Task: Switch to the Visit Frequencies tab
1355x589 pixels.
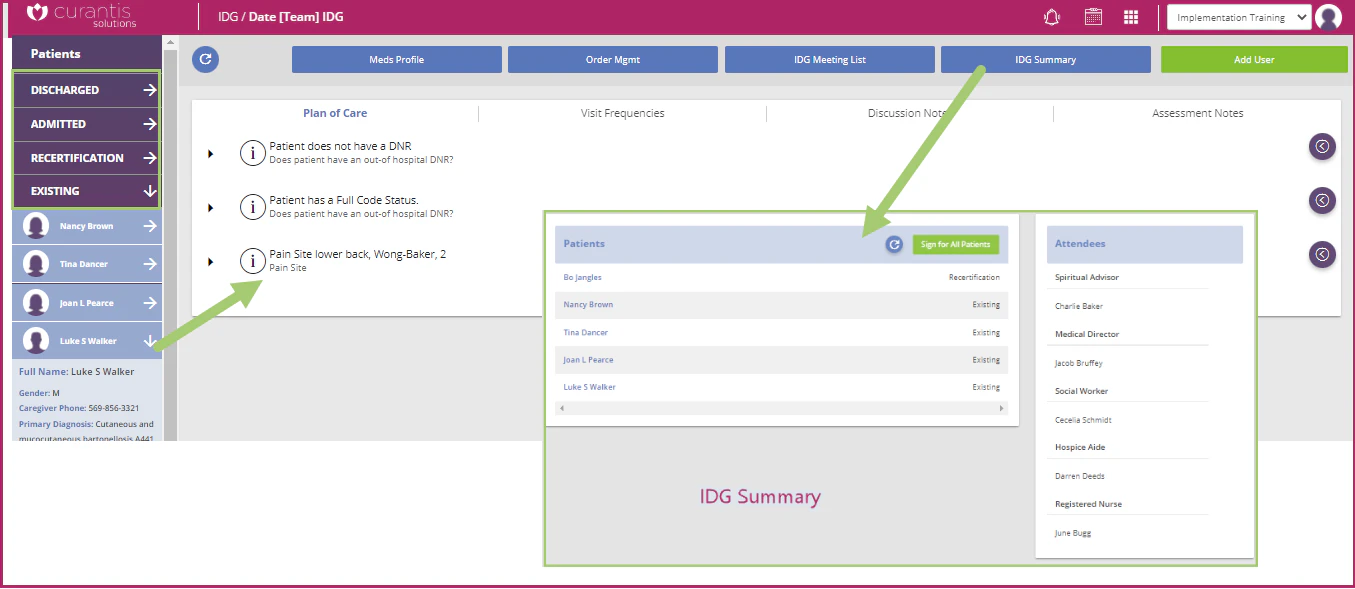Action: pos(621,113)
